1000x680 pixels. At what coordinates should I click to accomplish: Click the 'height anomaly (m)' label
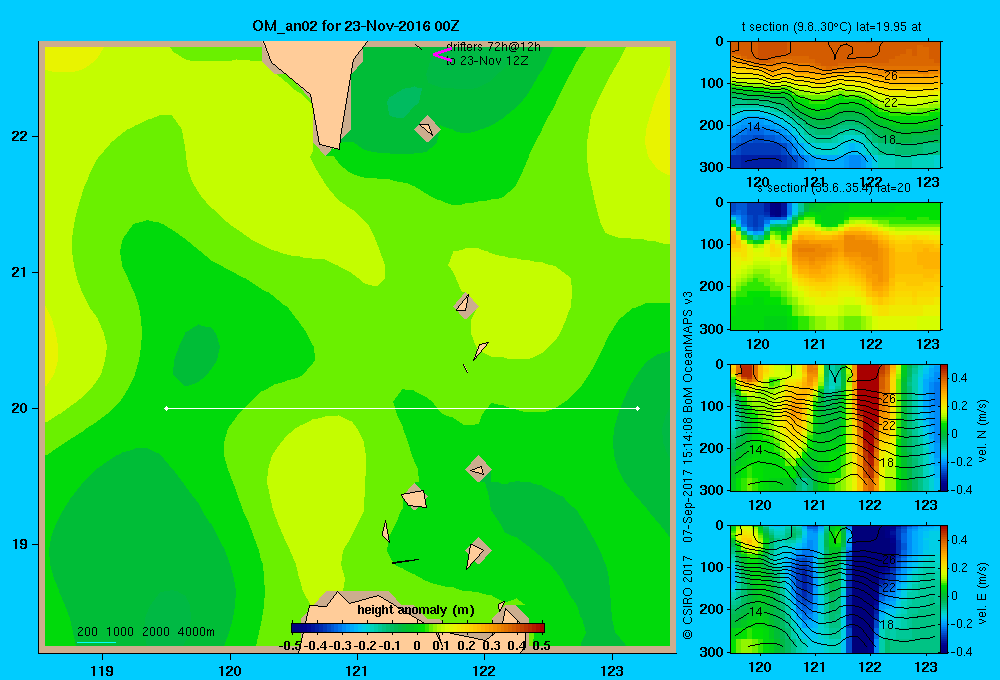[416, 610]
